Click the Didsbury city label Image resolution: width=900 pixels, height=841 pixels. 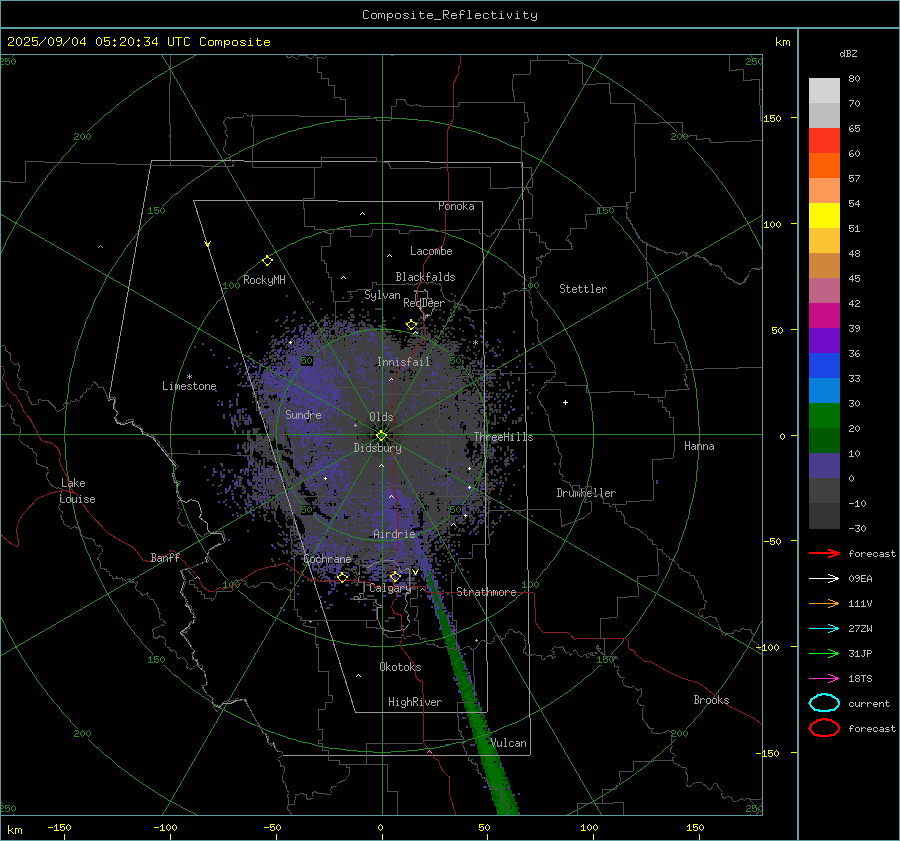(x=377, y=448)
